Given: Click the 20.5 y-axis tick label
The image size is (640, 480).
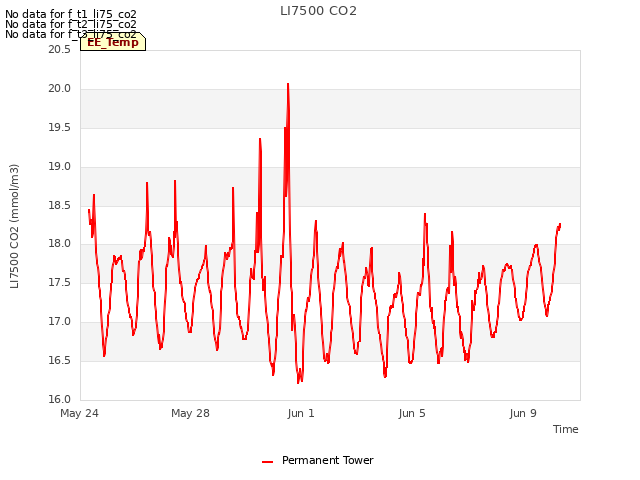Looking at the screenshot, I should 59,49.
